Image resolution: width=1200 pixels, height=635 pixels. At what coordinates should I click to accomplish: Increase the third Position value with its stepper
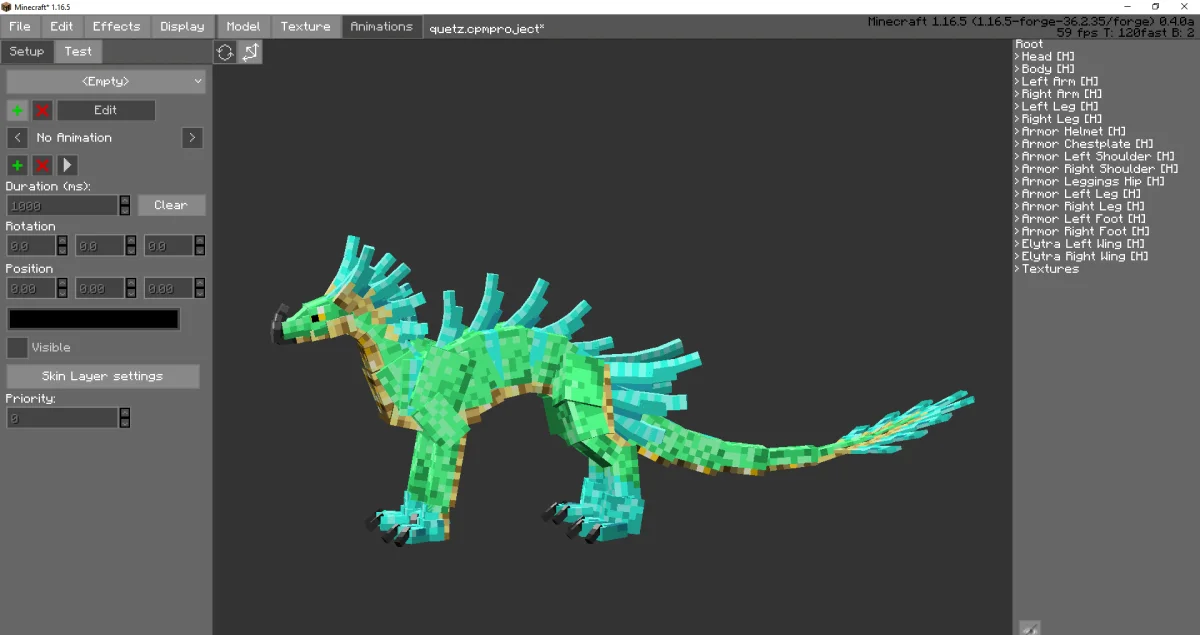pos(200,283)
